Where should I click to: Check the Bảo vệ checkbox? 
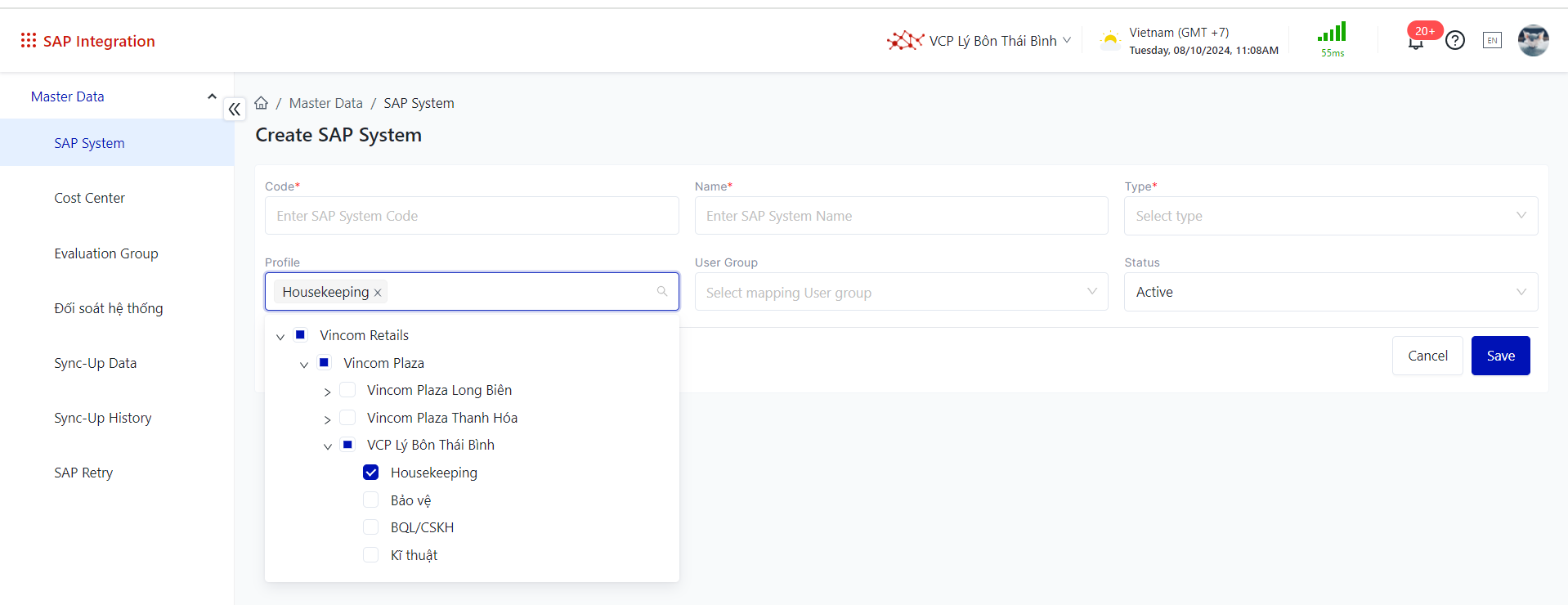coord(371,500)
